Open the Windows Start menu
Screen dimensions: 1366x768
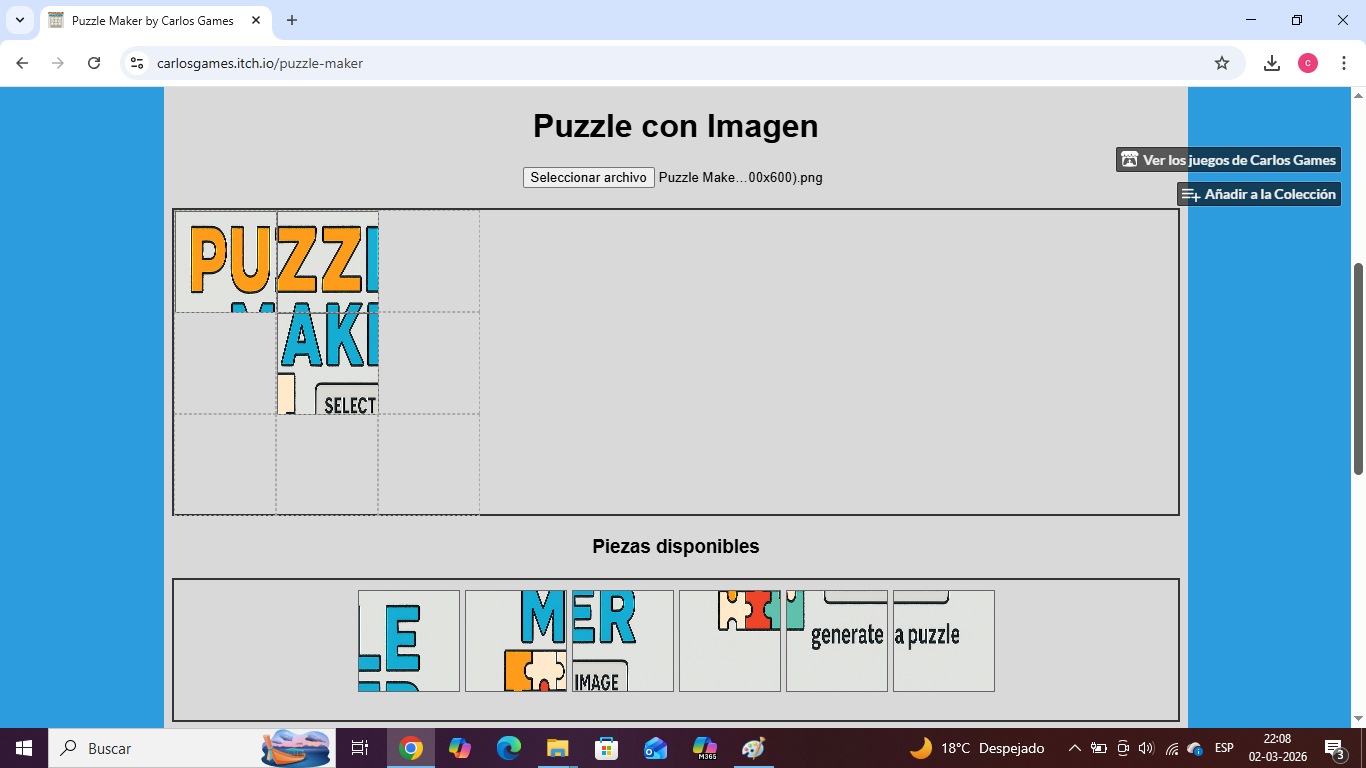24,748
